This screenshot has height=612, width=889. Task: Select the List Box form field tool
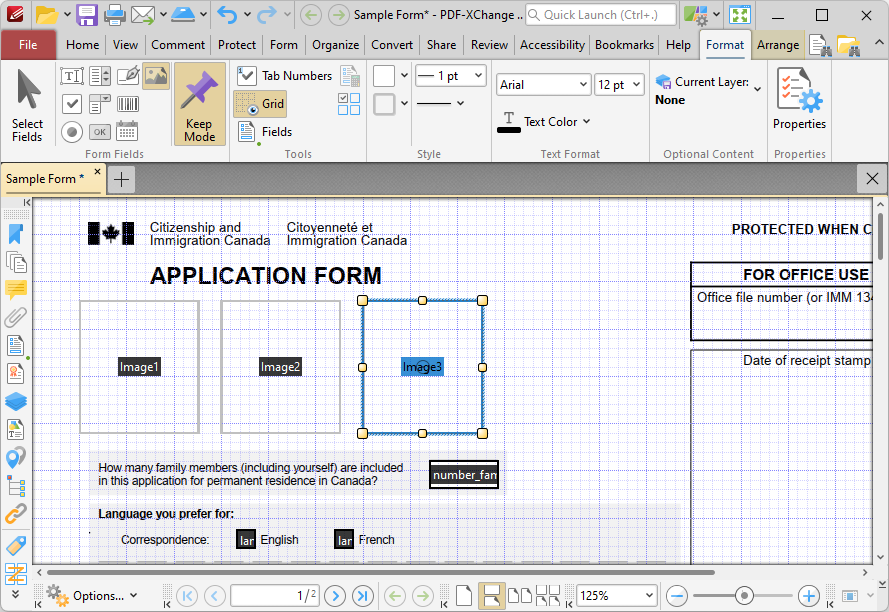(x=100, y=76)
